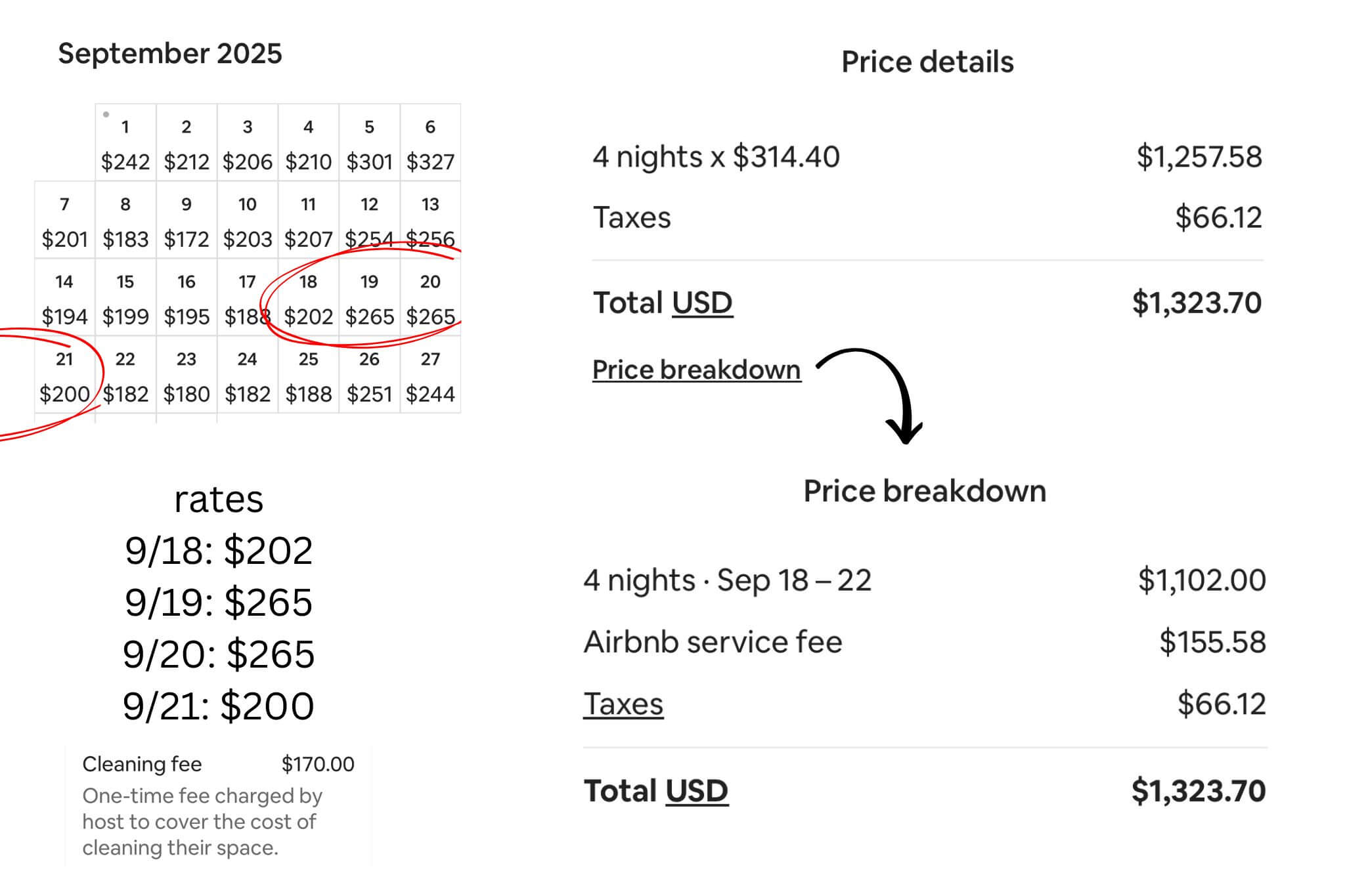This screenshot has height=896, width=1345.
Task: Click the 9/20: $265 rate line
Action: [x=219, y=654]
